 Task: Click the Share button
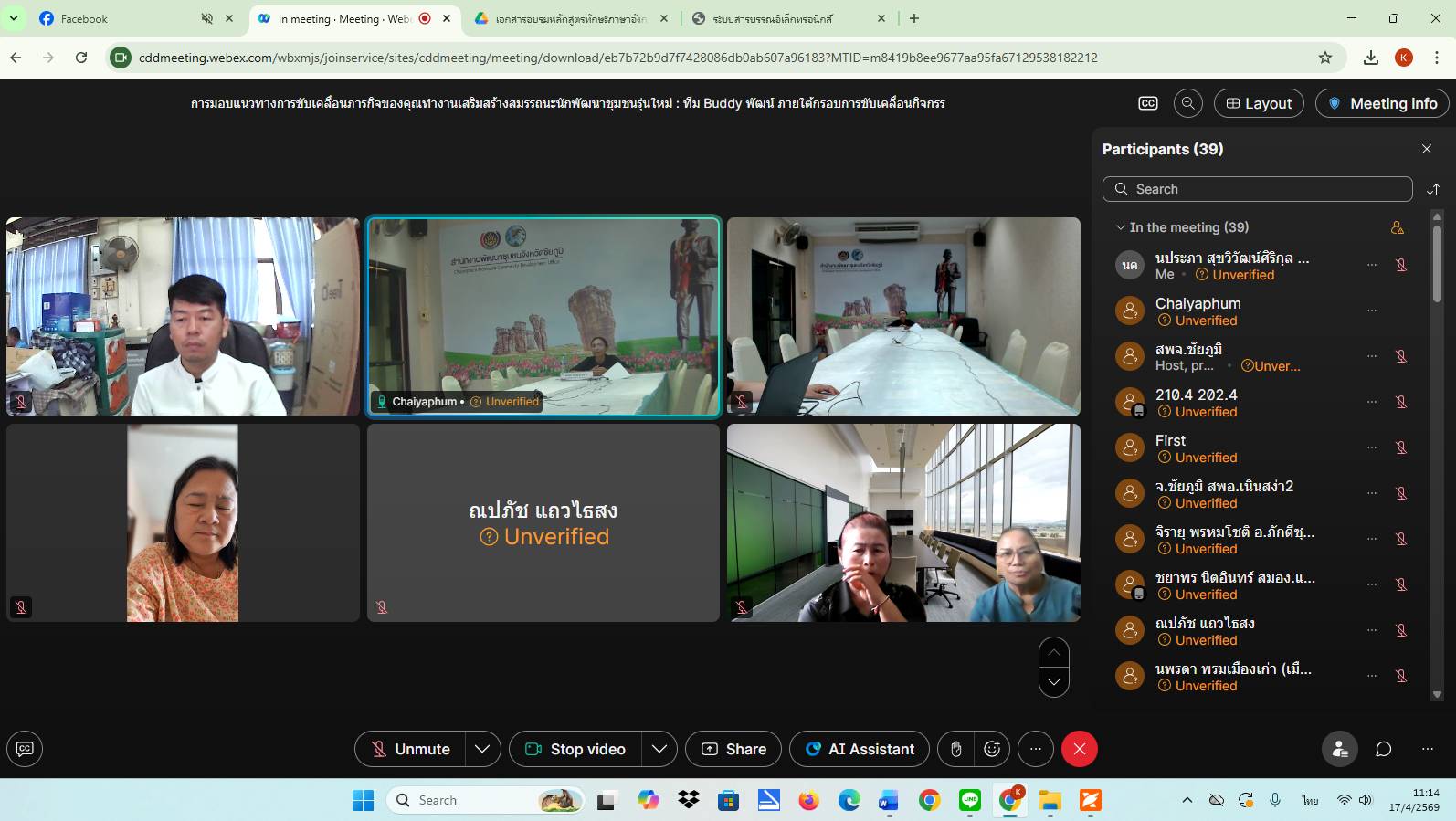(733, 749)
